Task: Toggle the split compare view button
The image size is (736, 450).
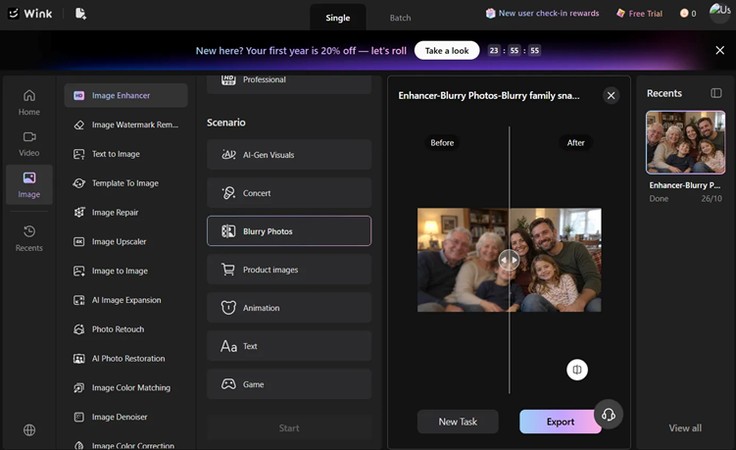Action: click(x=577, y=370)
